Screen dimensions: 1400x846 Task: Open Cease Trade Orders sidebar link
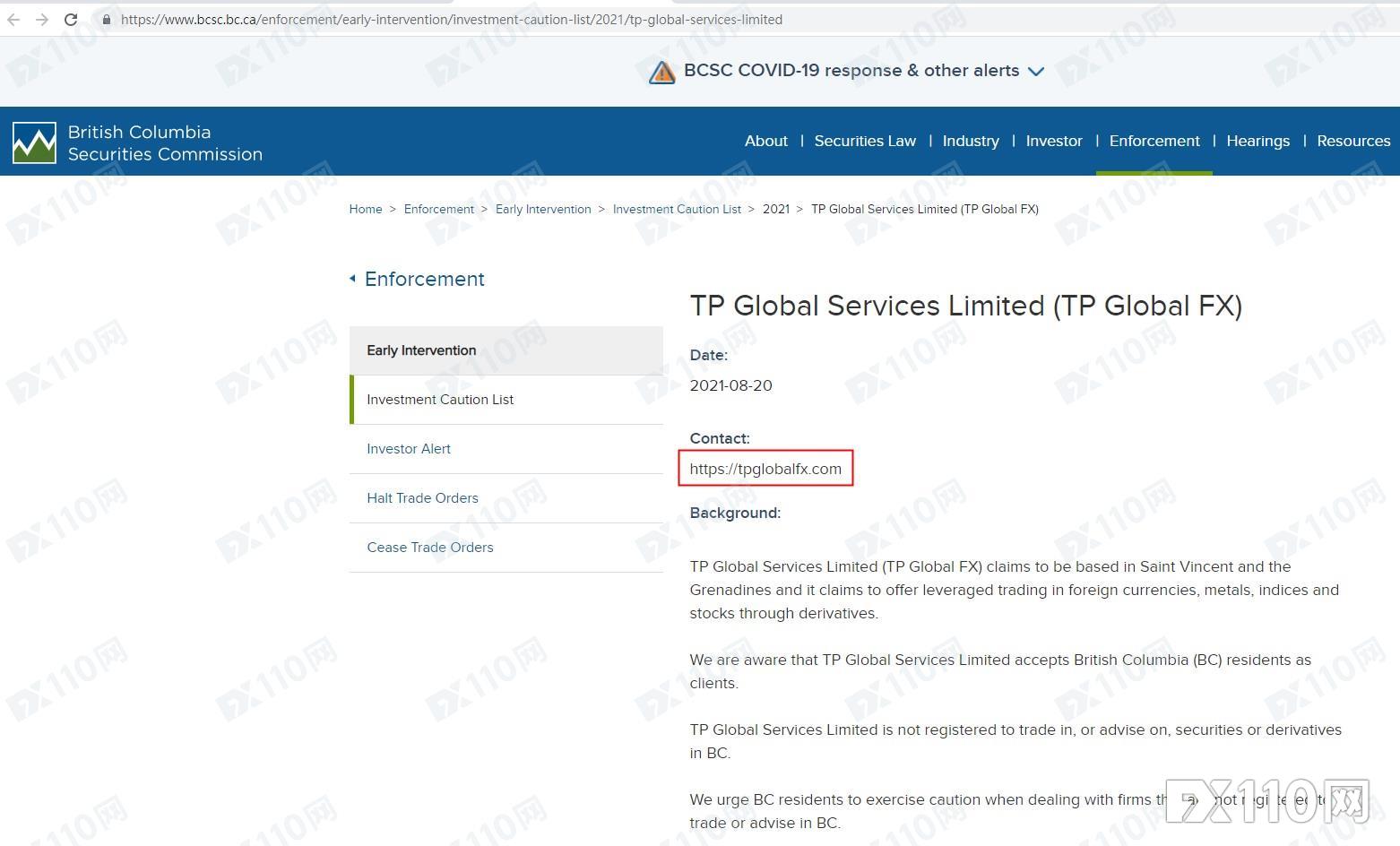pyautogui.click(x=430, y=548)
